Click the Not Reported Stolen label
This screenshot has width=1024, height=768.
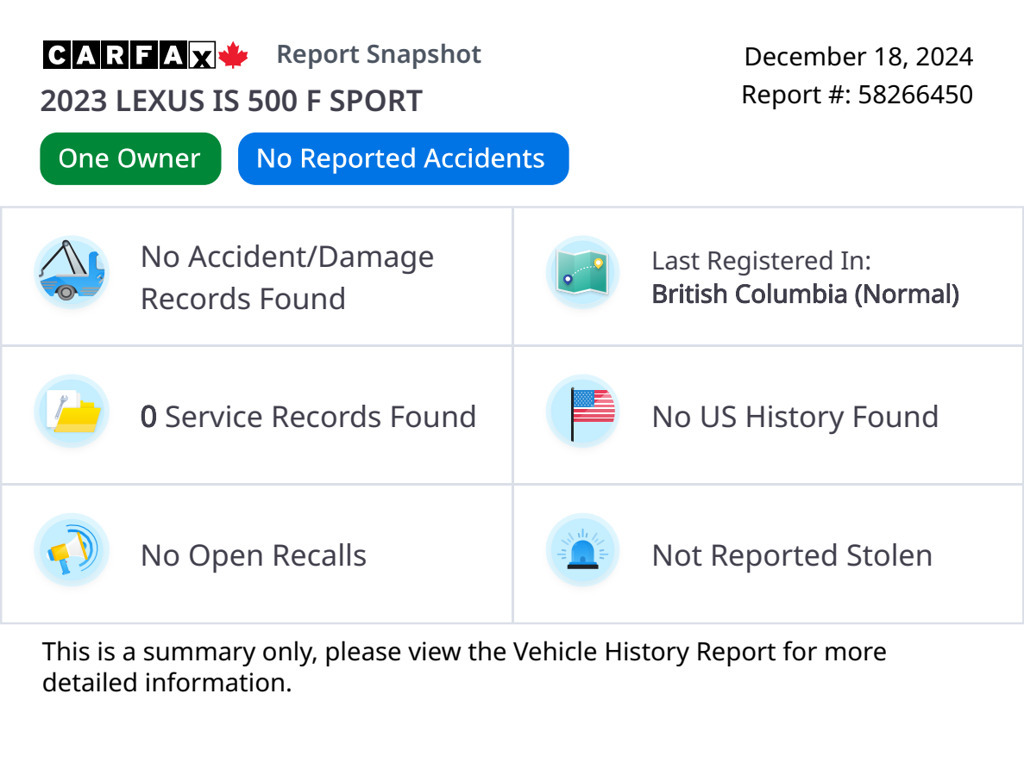coord(792,556)
